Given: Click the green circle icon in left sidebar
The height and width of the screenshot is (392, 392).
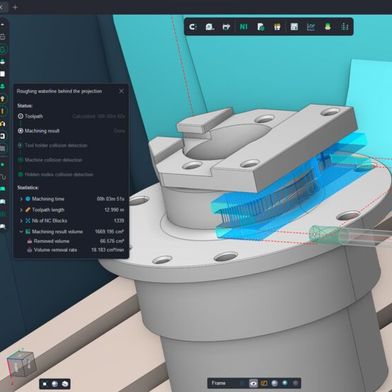Looking at the screenshot, I should [x=3, y=50].
